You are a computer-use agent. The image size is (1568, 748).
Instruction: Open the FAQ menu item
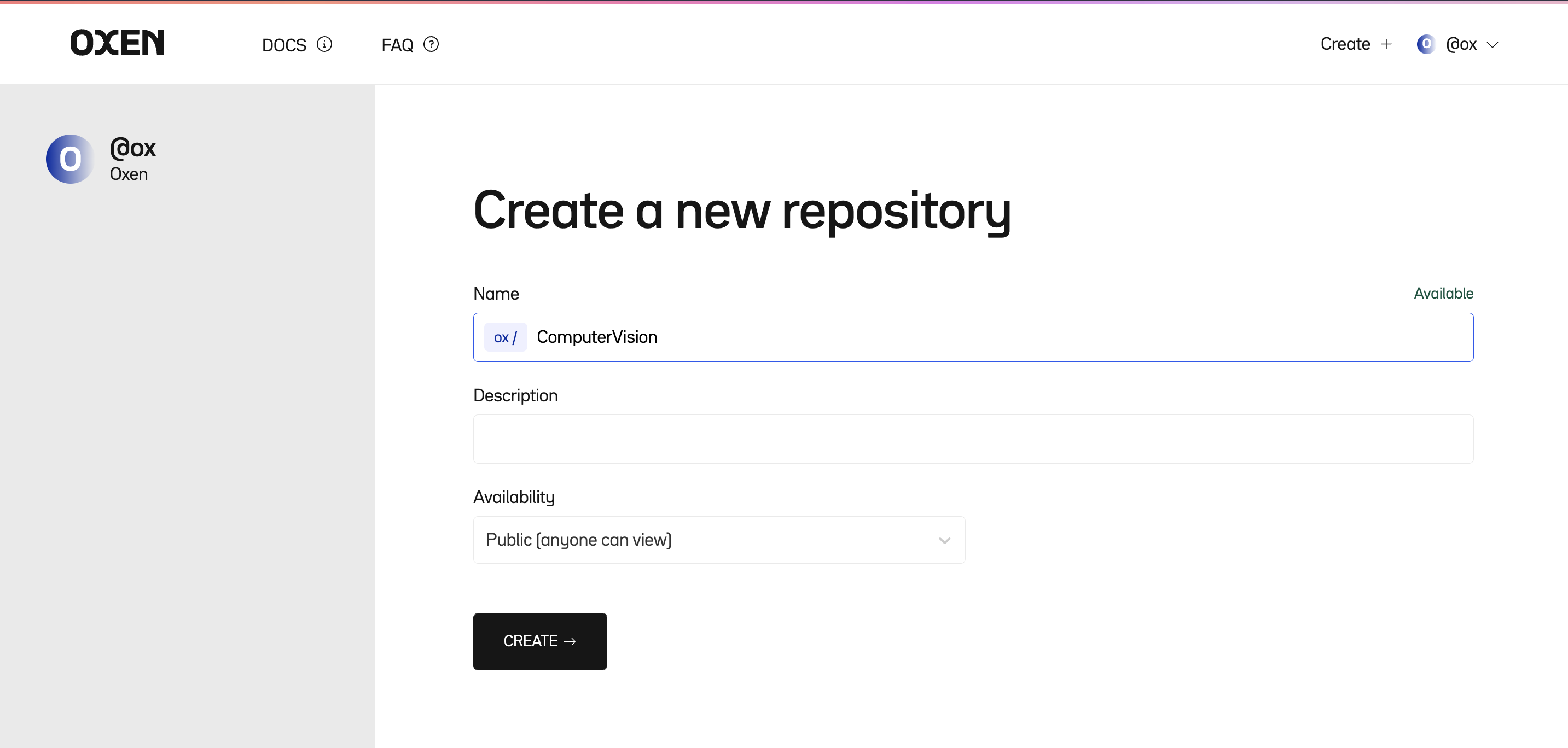click(x=397, y=45)
